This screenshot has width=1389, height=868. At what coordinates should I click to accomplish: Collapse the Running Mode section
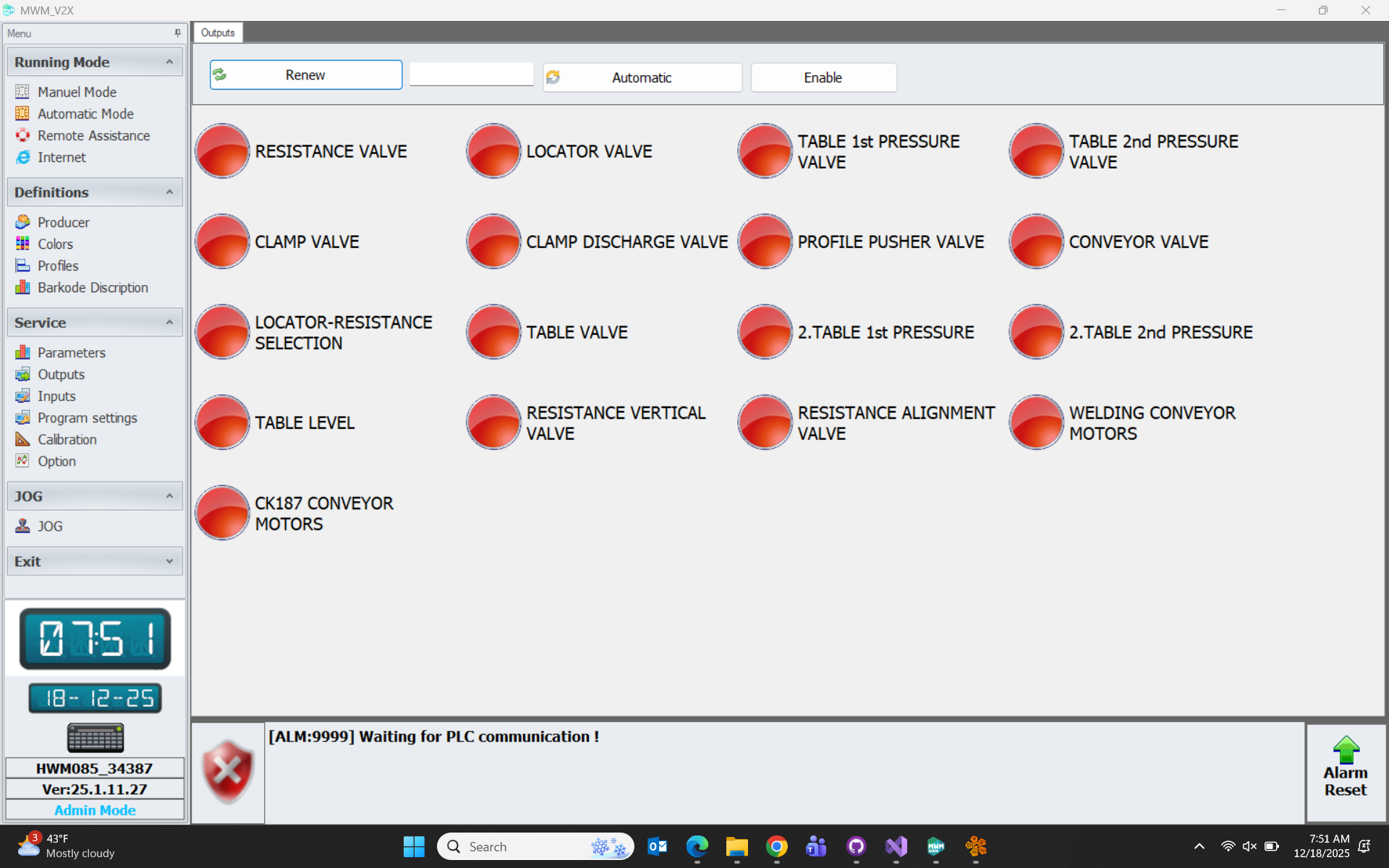coord(169,62)
